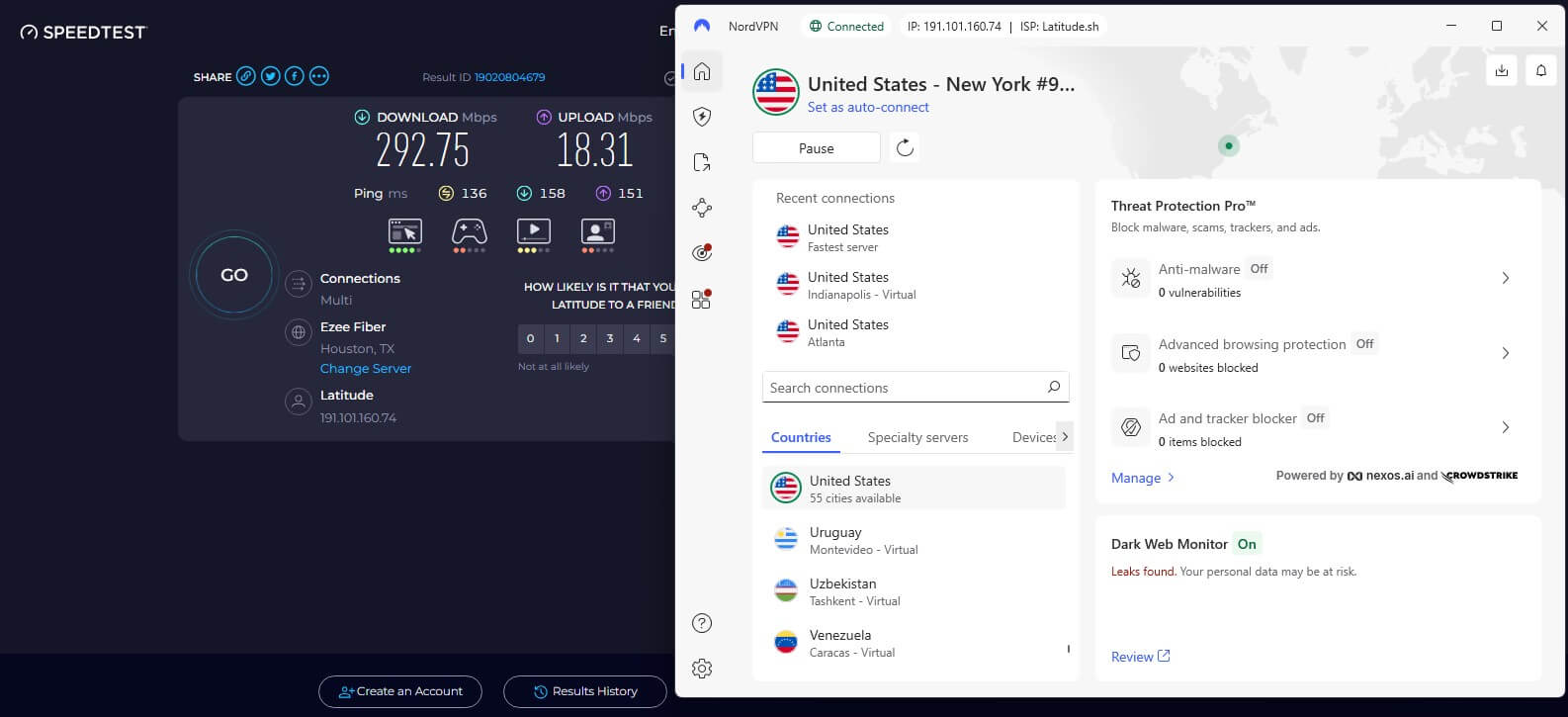Viewport: 1568px width, 717px height.
Task: Click the Advanced browsing protection icon
Action: 1131,353
